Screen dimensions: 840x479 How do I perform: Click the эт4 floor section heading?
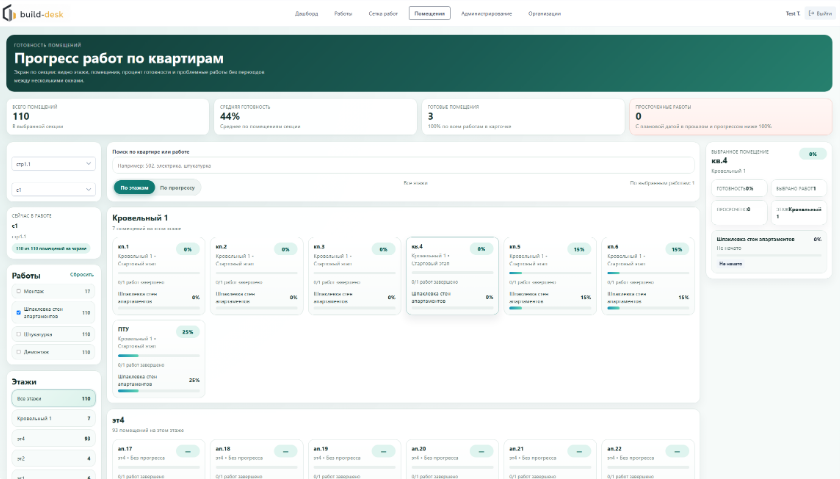pos(118,420)
